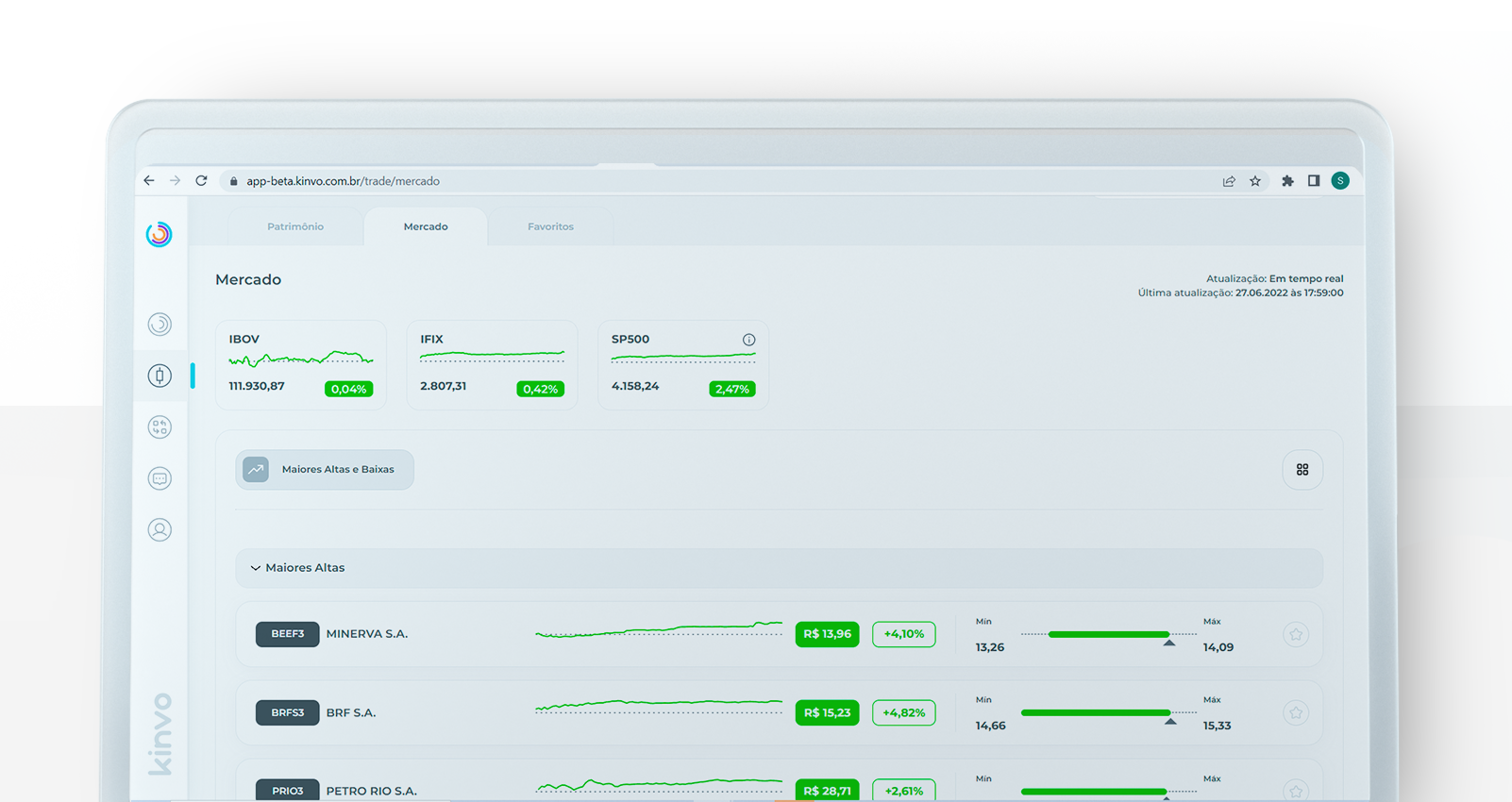The width and height of the screenshot is (1512, 802).
Task: Reload the page with refresh icon
Action: 201,181
